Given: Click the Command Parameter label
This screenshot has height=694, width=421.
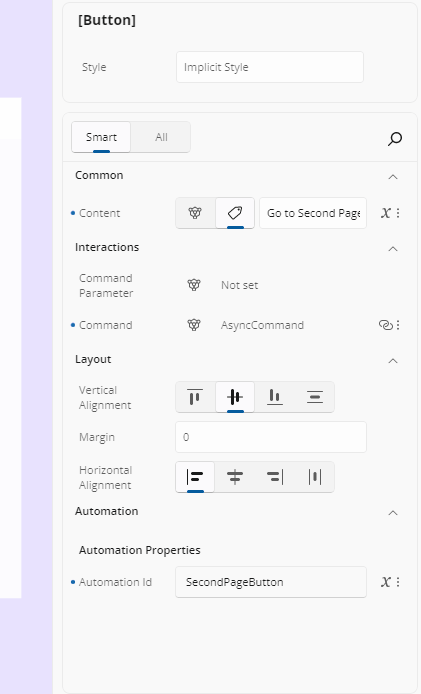Looking at the screenshot, I should tap(106, 285).
